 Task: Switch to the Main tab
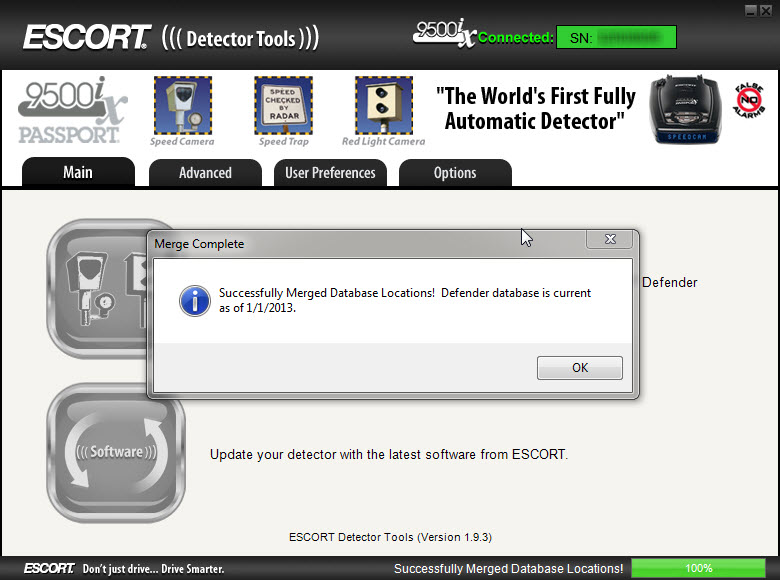pyautogui.click(x=78, y=172)
